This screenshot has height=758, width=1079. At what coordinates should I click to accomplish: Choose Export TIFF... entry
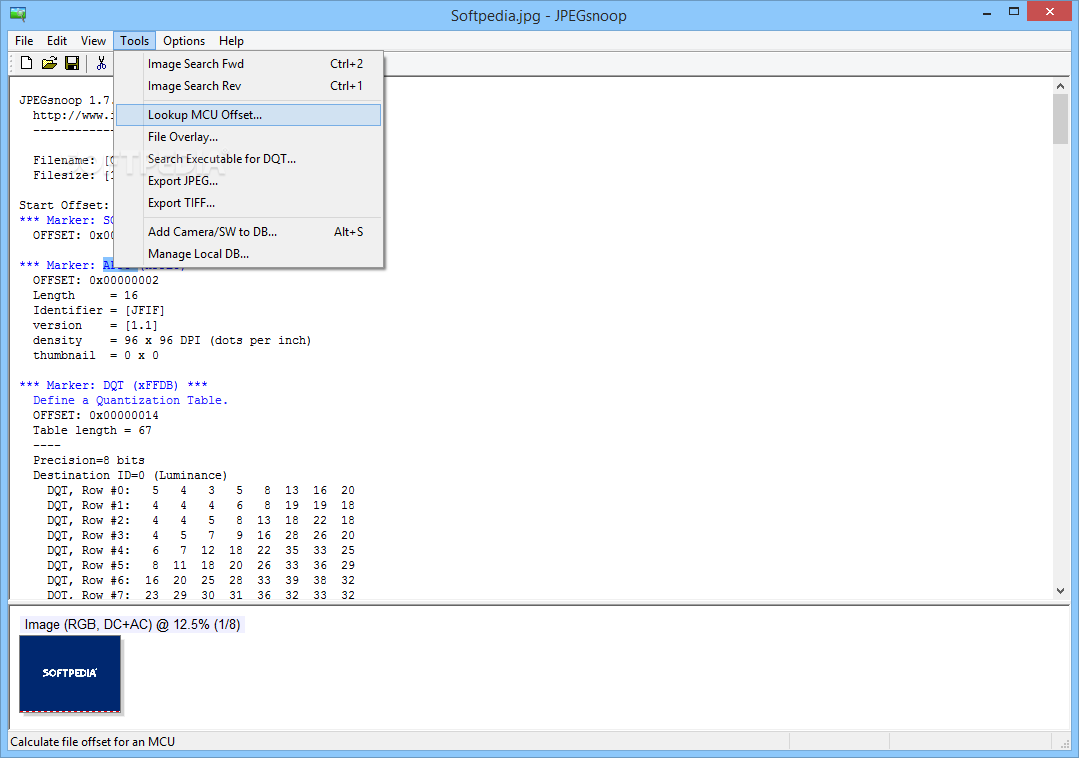248,203
